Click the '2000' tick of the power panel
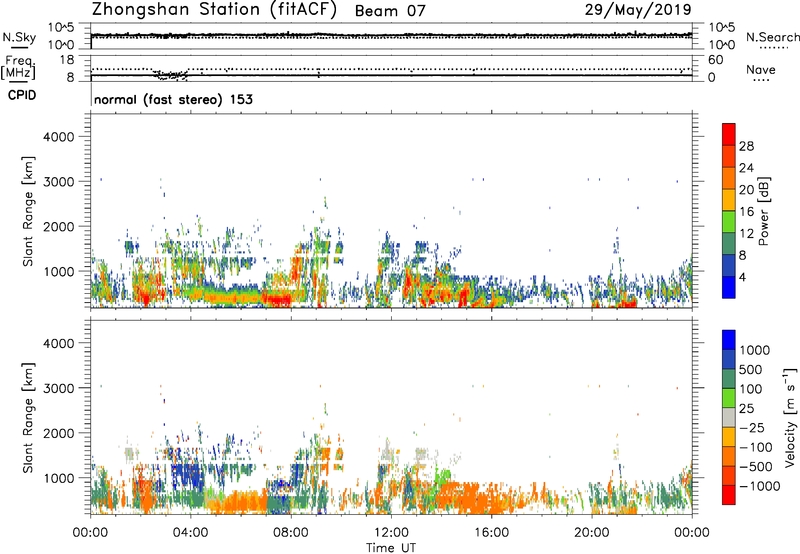The image size is (800, 554). tap(59, 226)
